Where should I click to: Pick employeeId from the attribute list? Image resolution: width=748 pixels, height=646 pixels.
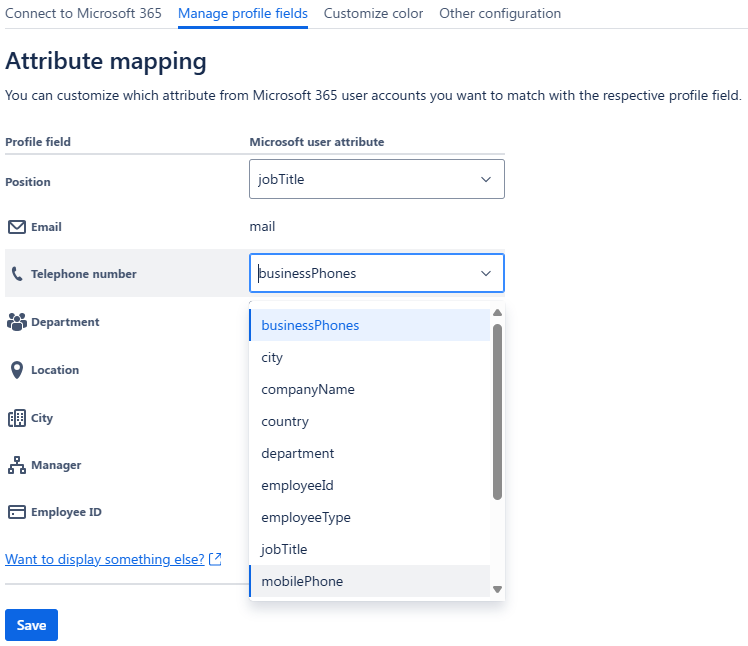tap(297, 485)
